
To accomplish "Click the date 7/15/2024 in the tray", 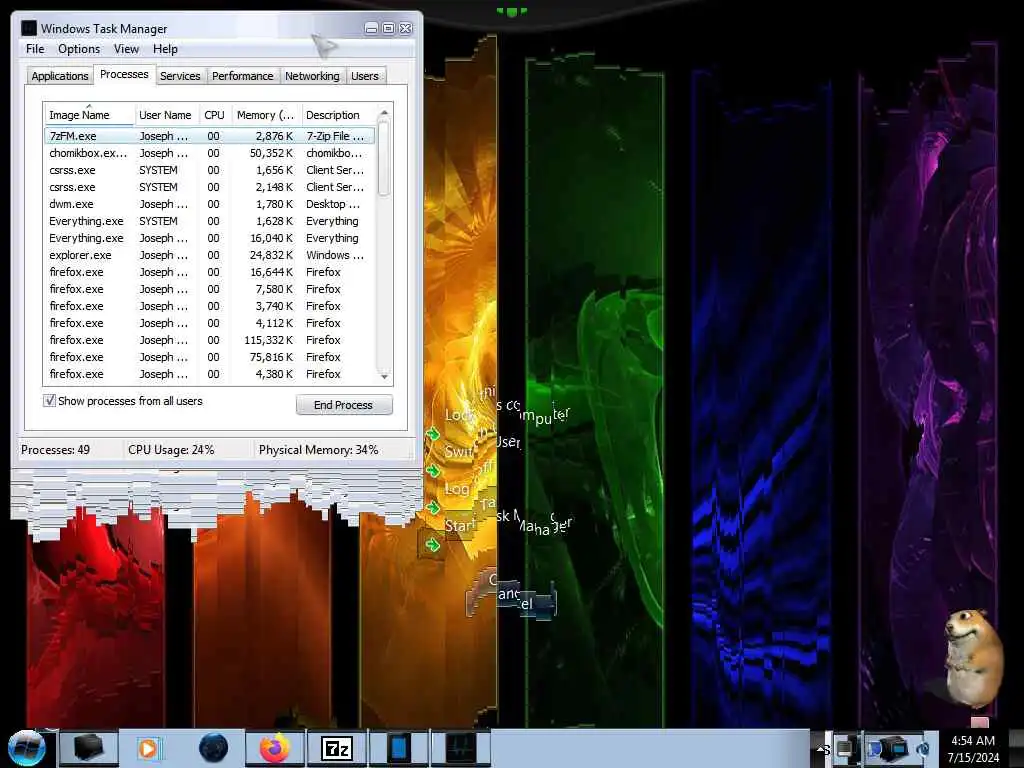I will pos(973,758).
